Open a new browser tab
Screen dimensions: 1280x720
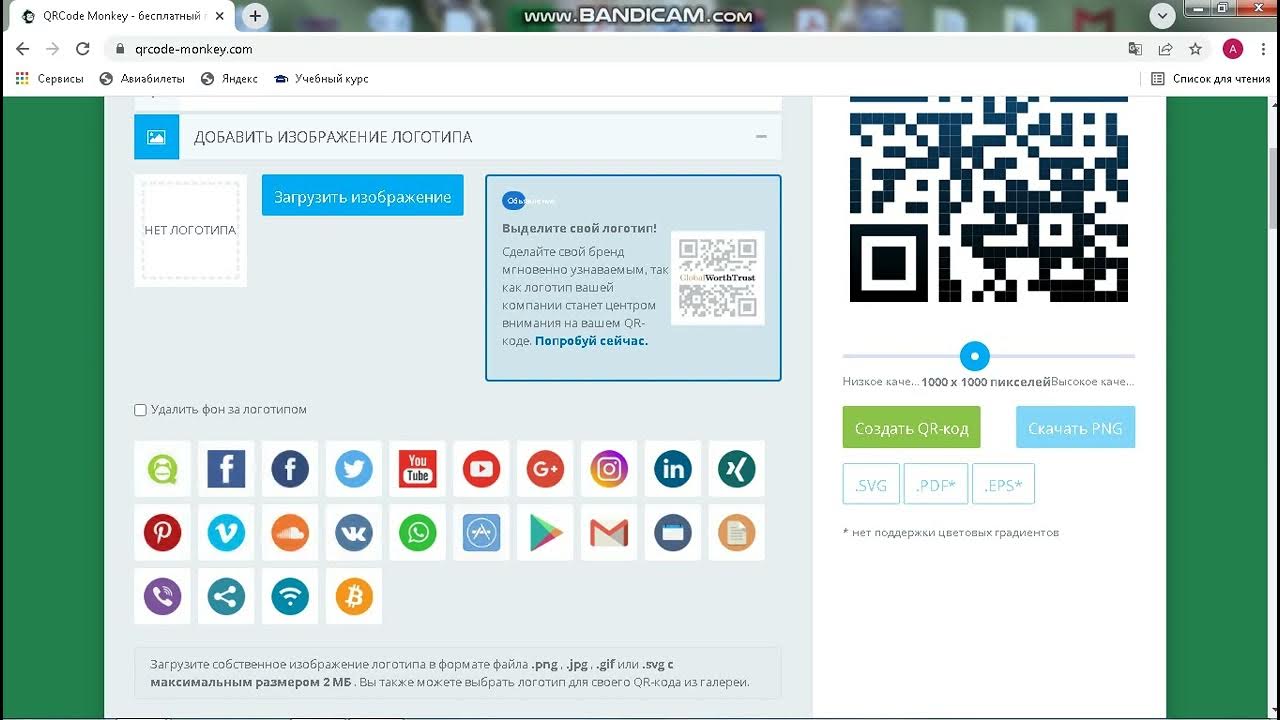pyautogui.click(x=255, y=16)
